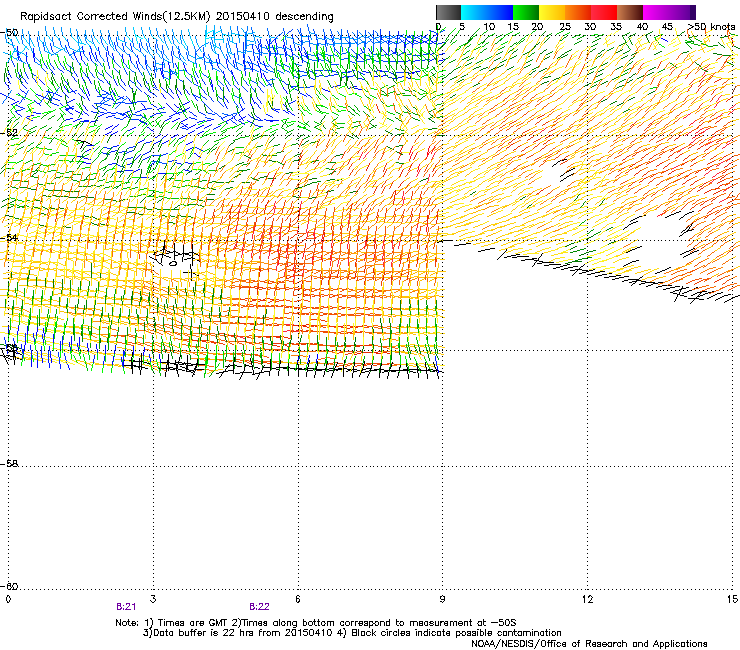The width and height of the screenshot is (740, 650).
Task: Click the cyan-blue 5-15 knots color swatch
Action: [487, 12]
